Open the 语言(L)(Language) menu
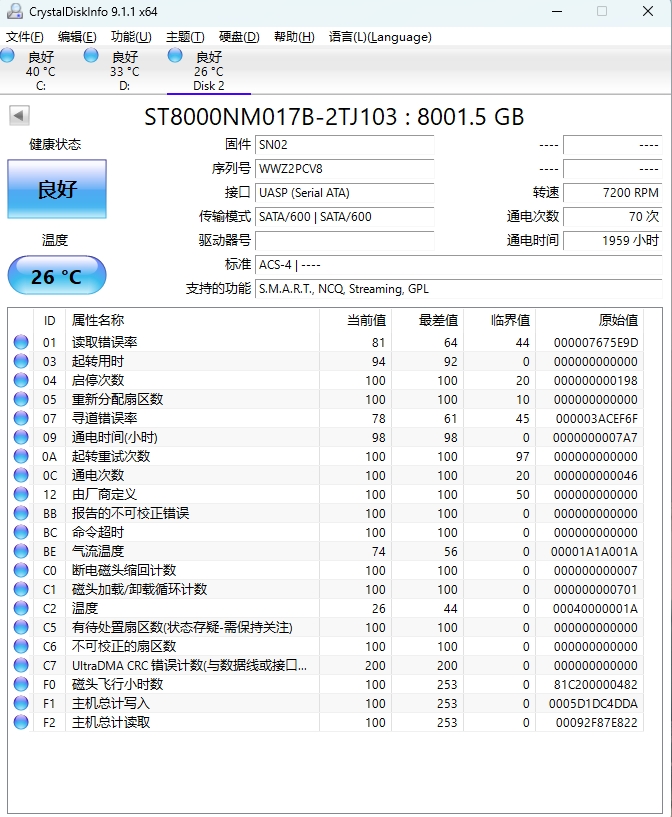 380,37
